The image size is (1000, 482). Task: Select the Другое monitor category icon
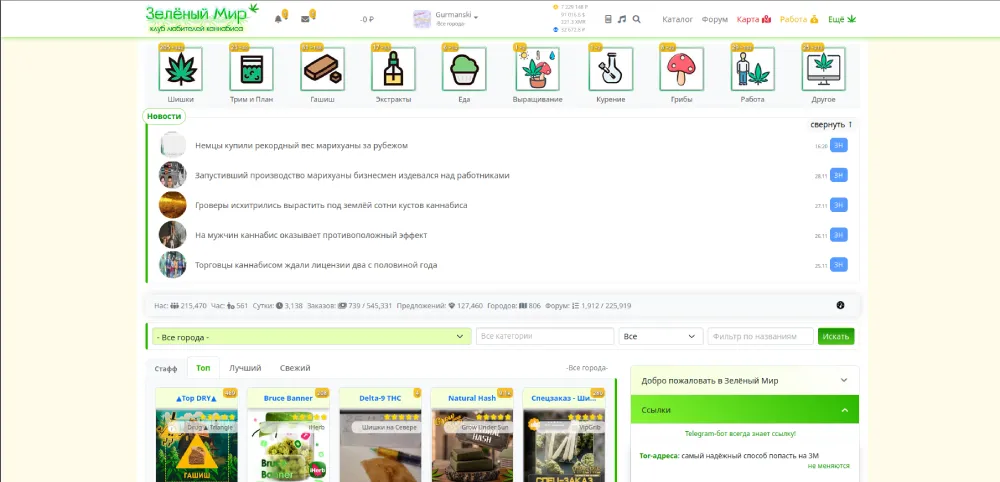click(x=823, y=70)
